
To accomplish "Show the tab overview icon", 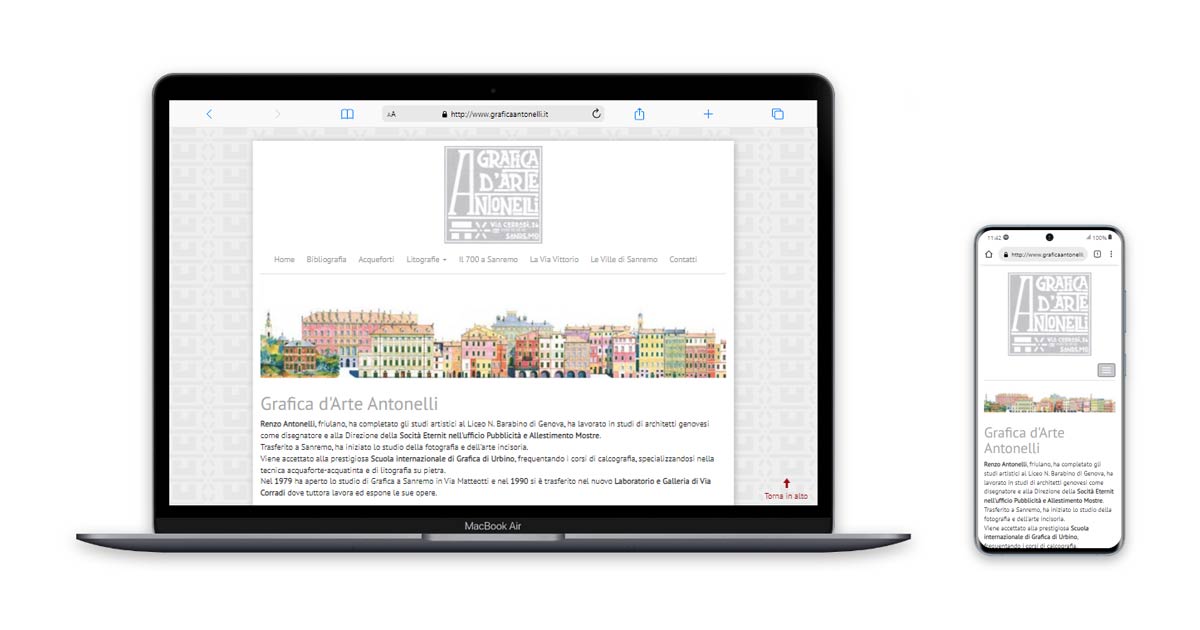I will point(777,114).
